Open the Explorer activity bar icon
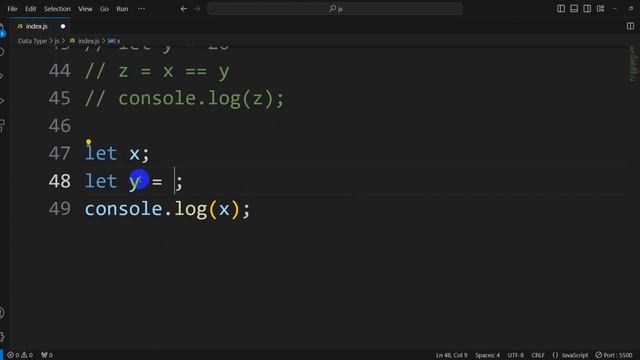The image size is (640, 360). click(x=2, y=29)
